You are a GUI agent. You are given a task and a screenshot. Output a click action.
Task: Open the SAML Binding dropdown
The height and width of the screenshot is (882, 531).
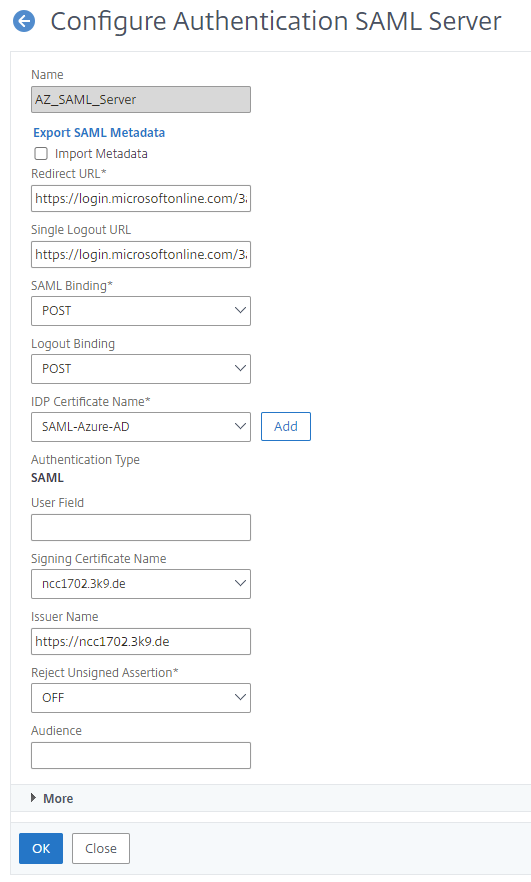(x=141, y=311)
